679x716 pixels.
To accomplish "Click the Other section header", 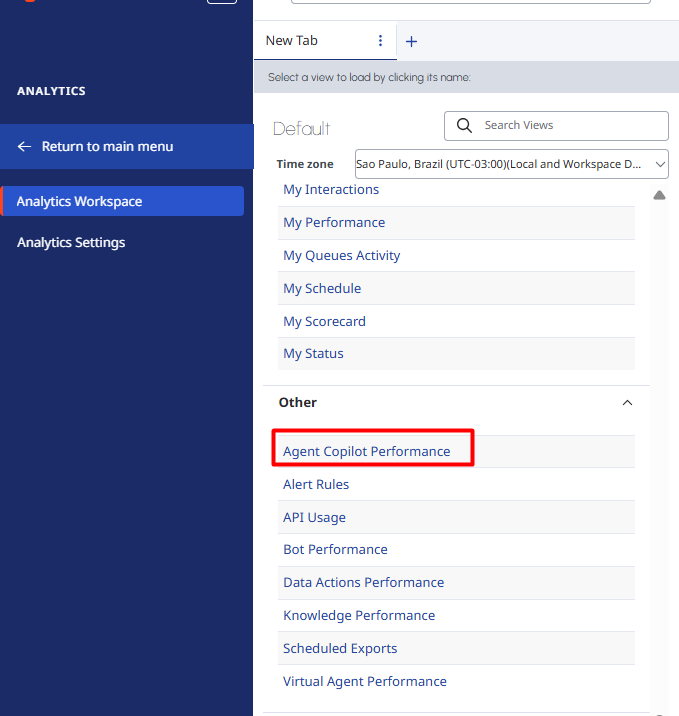I will (298, 402).
